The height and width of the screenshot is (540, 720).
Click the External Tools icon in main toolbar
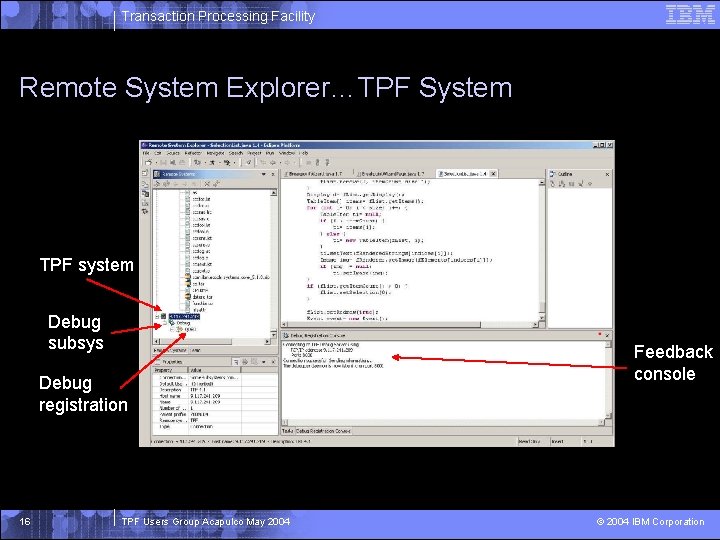226,163
